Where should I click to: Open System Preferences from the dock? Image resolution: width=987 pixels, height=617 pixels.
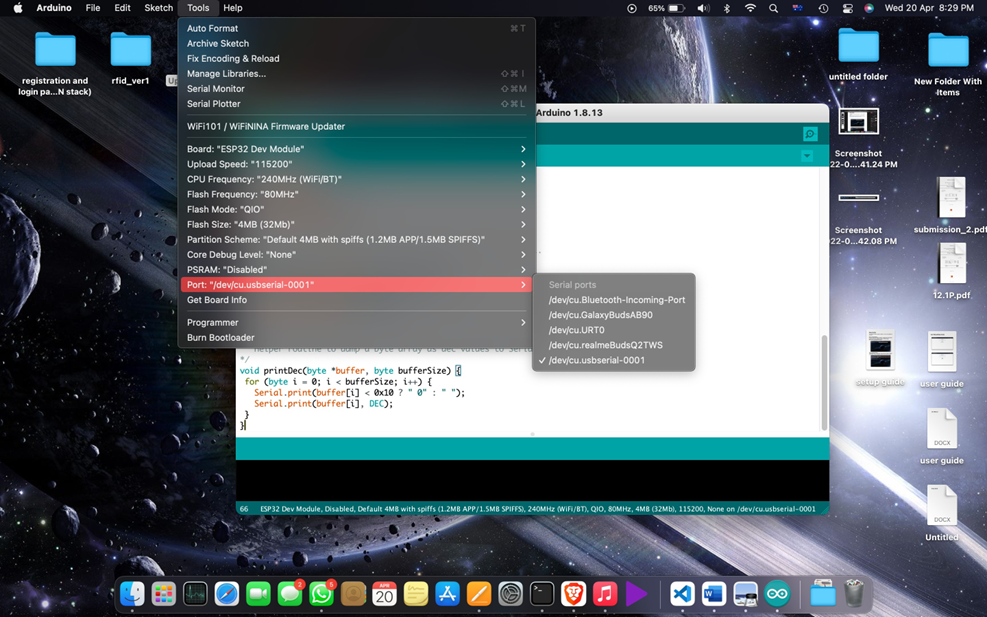coord(510,594)
